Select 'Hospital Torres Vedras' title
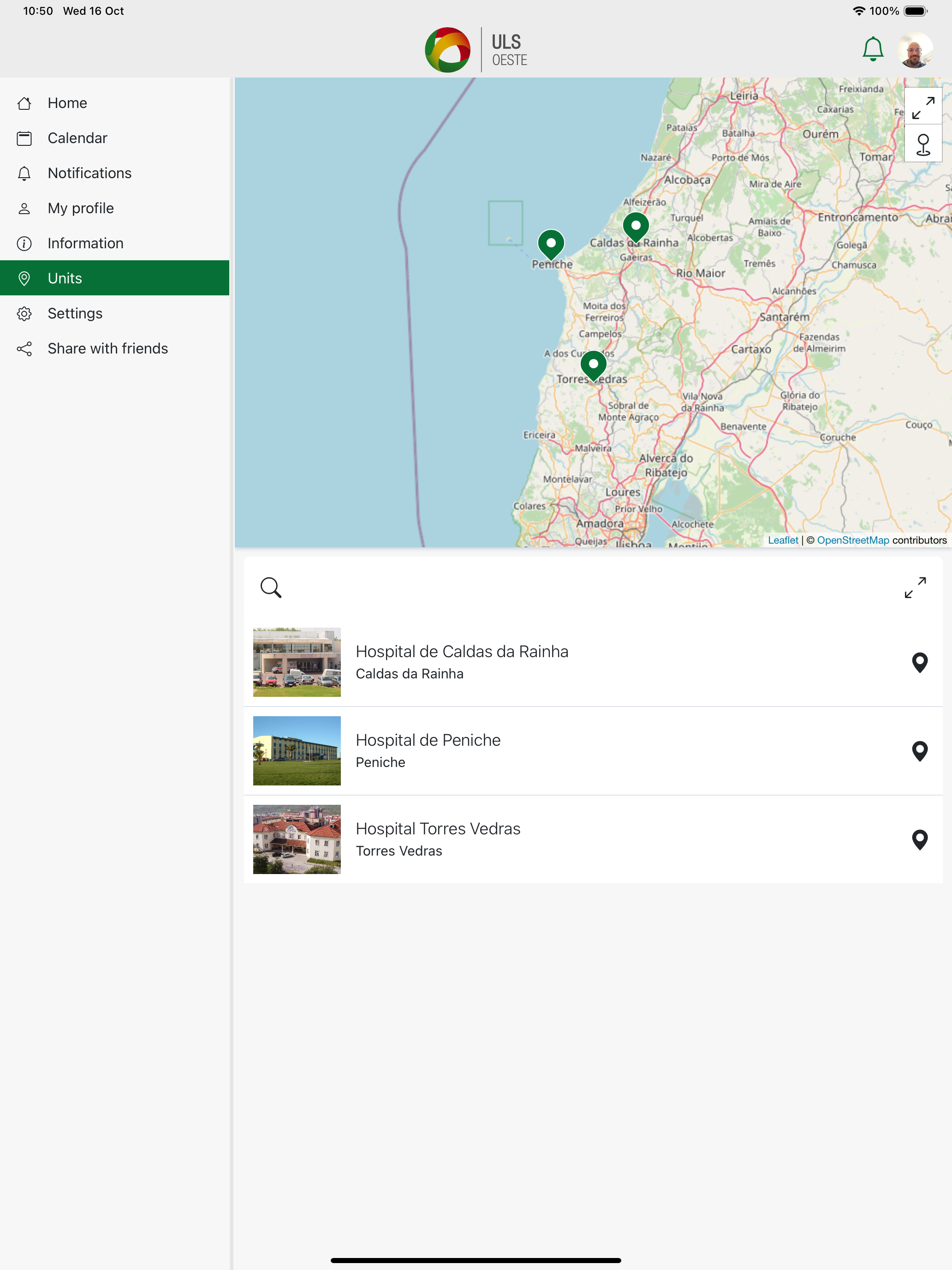The image size is (952, 1270). tap(438, 829)
